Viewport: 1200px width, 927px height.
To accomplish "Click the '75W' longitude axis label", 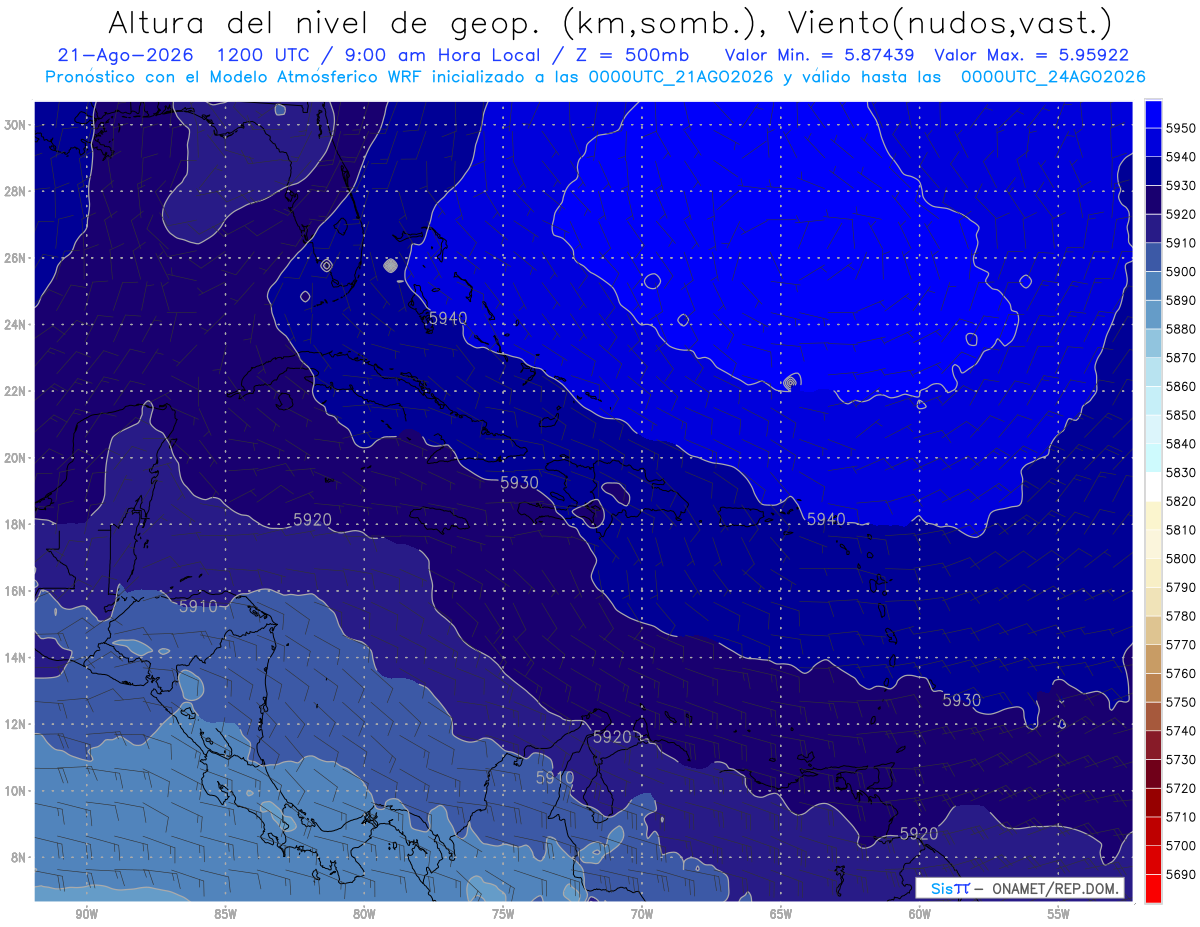I will [x=503, y=914].
